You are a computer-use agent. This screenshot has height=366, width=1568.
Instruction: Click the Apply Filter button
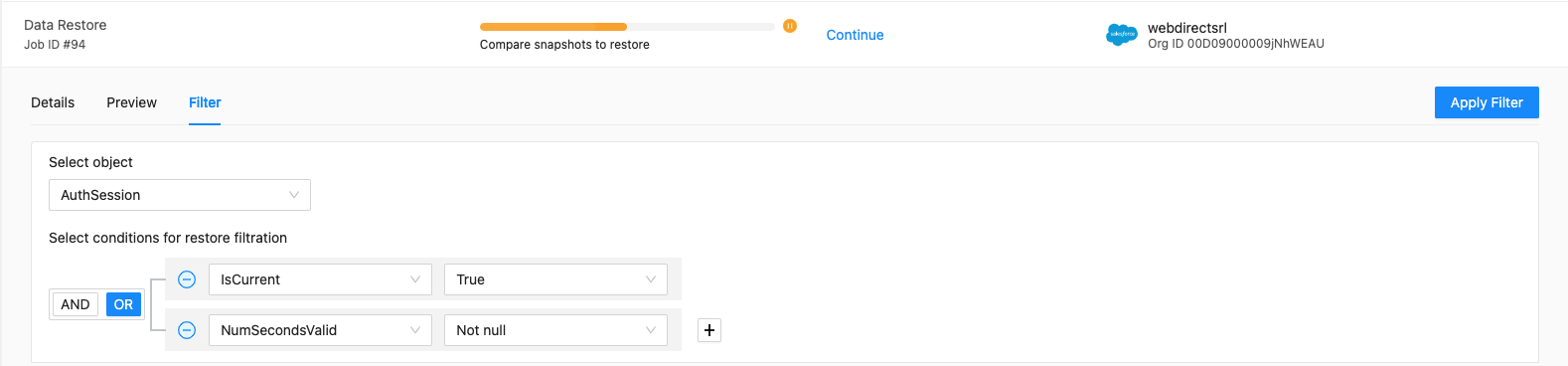click(x=1487, y=102)
